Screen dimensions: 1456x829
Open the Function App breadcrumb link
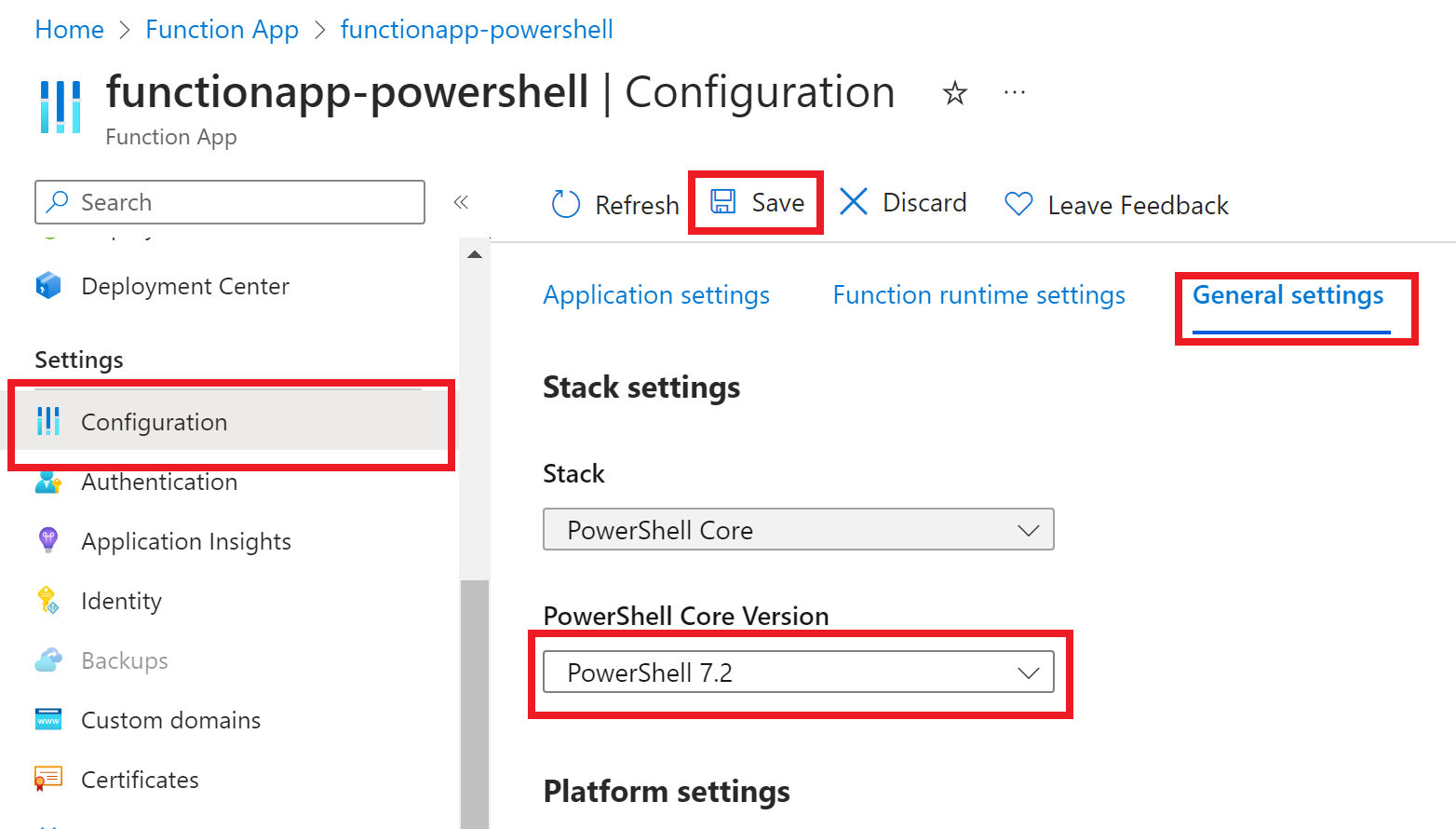tap(222, 30)
